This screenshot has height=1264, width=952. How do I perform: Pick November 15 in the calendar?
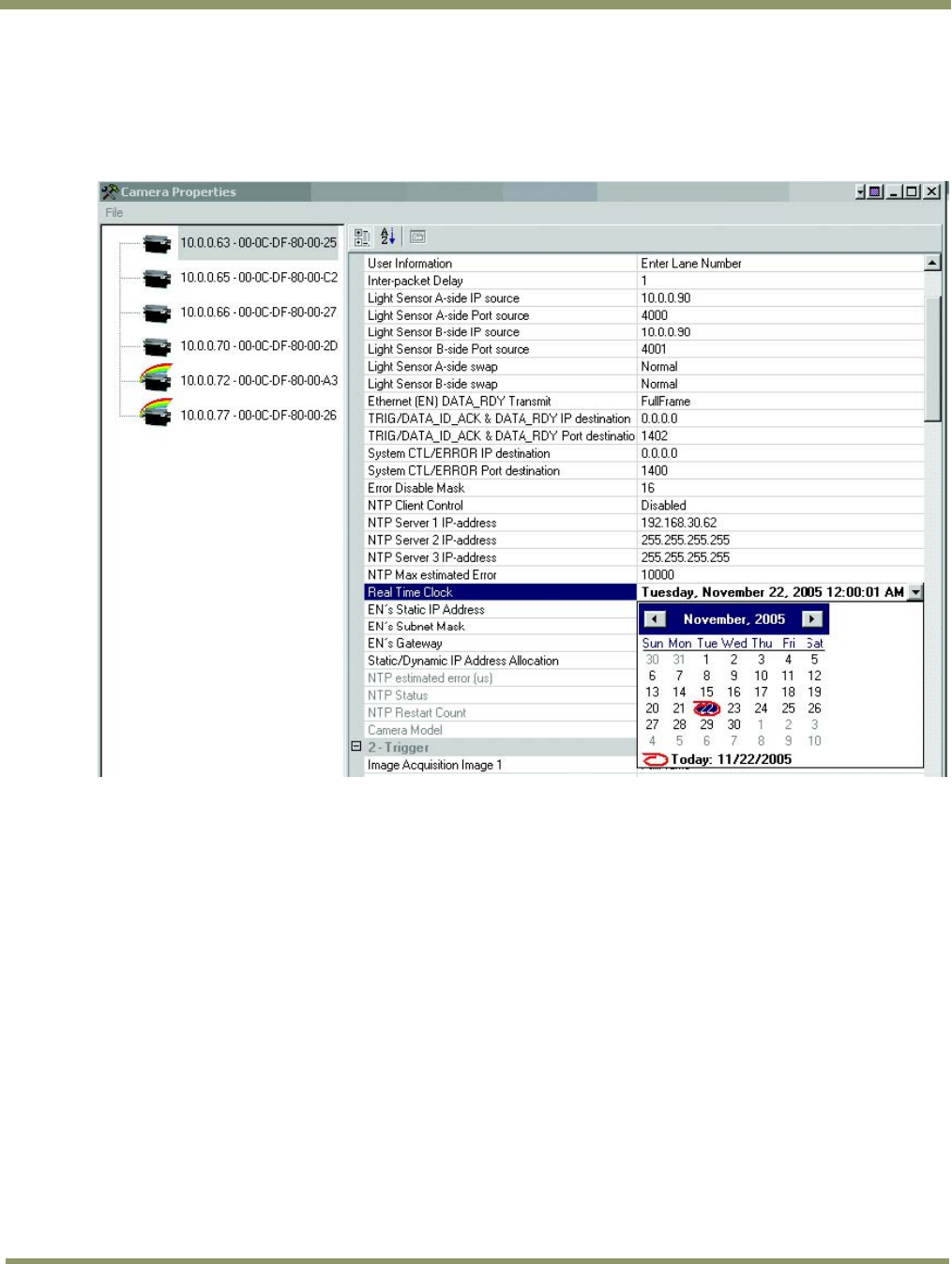(706, 692)
